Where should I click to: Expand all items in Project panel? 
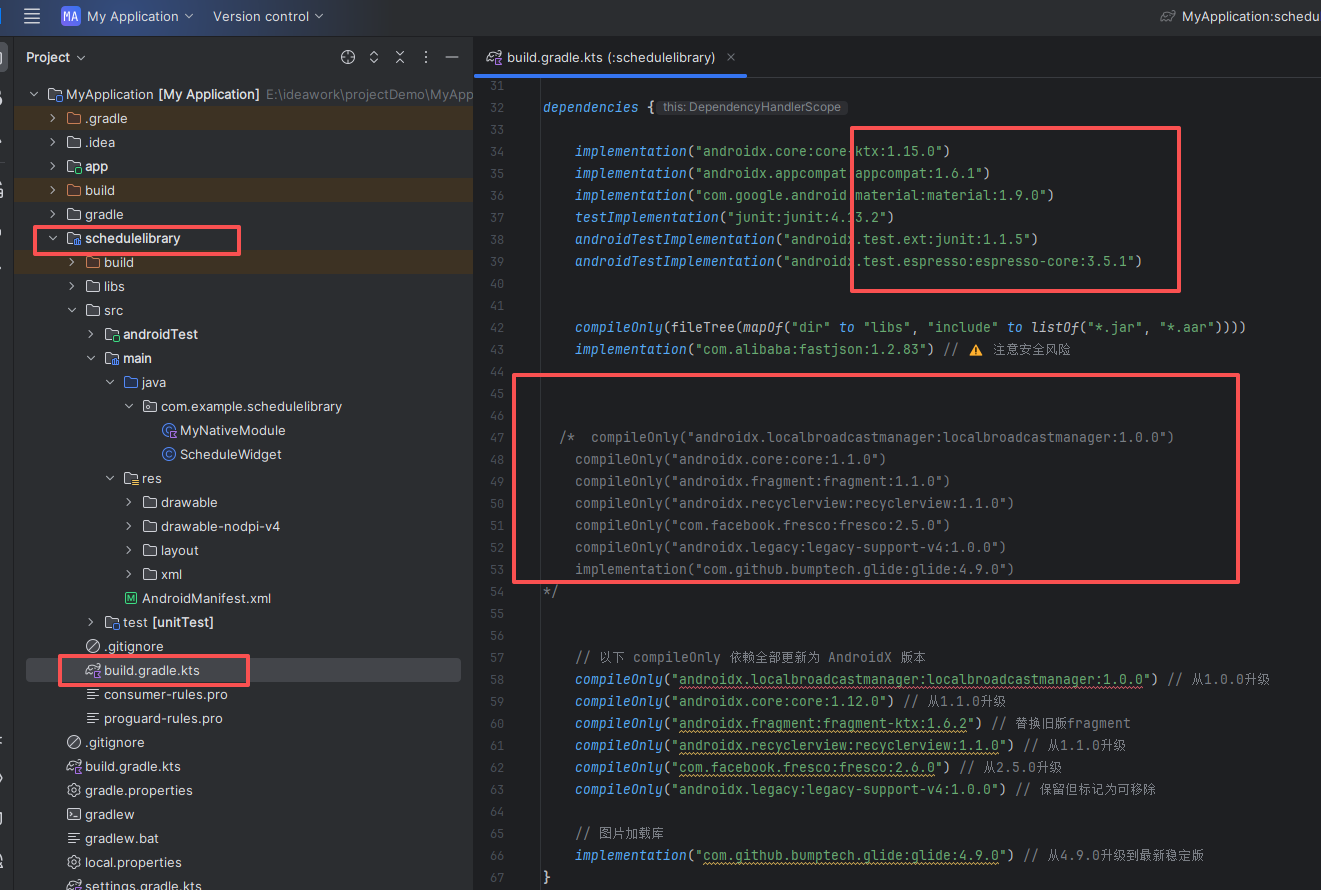tap(374, 57)
